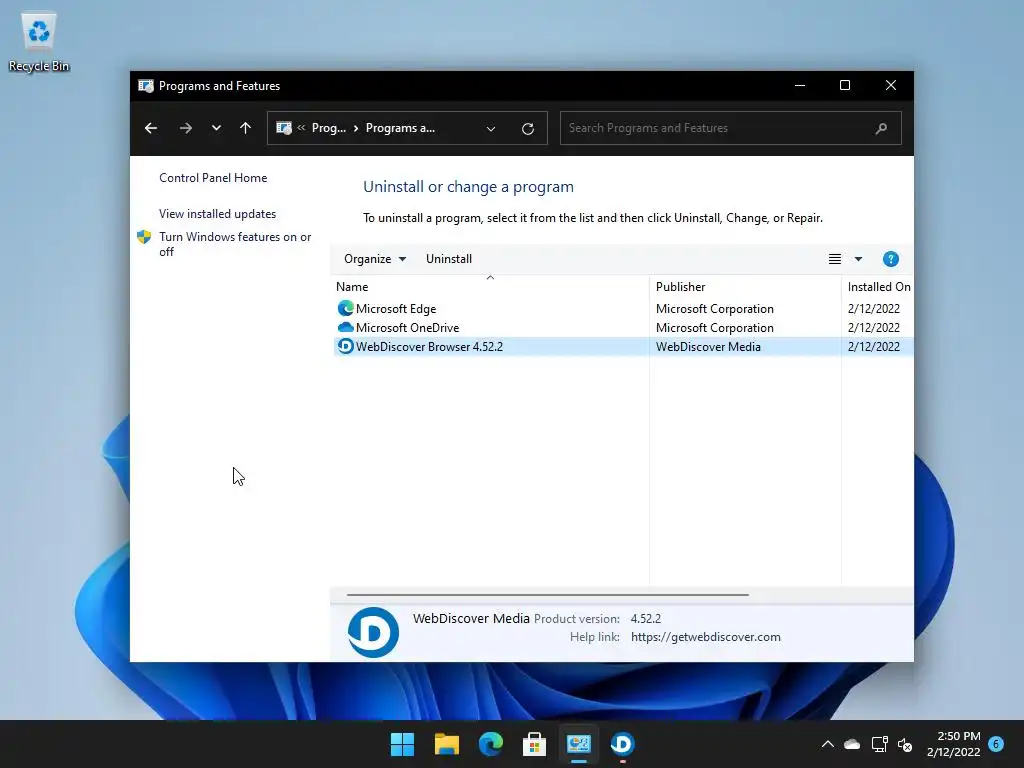Open the Organize menu

375,259
